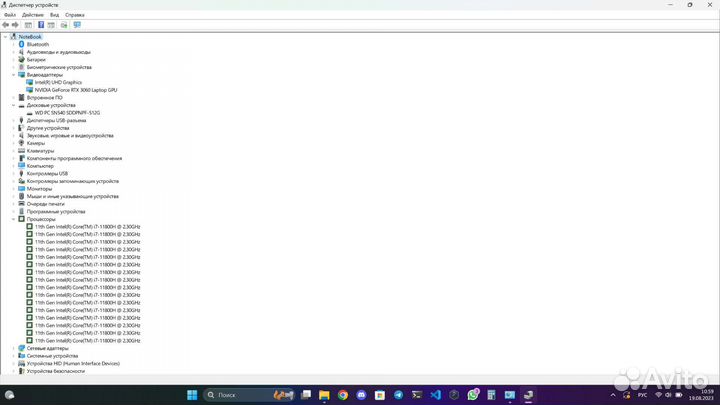Image resolution: width=720 pixels, height=405 pixels.
Task: Click the Bluetooth category icon
Action: pyautogui.click(x=21, y=44)
